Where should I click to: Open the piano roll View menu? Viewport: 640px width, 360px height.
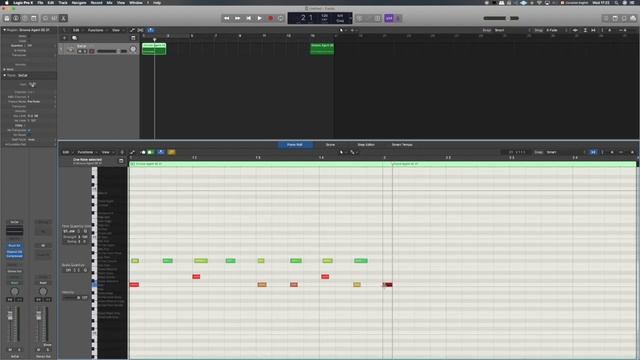point(107,152)
